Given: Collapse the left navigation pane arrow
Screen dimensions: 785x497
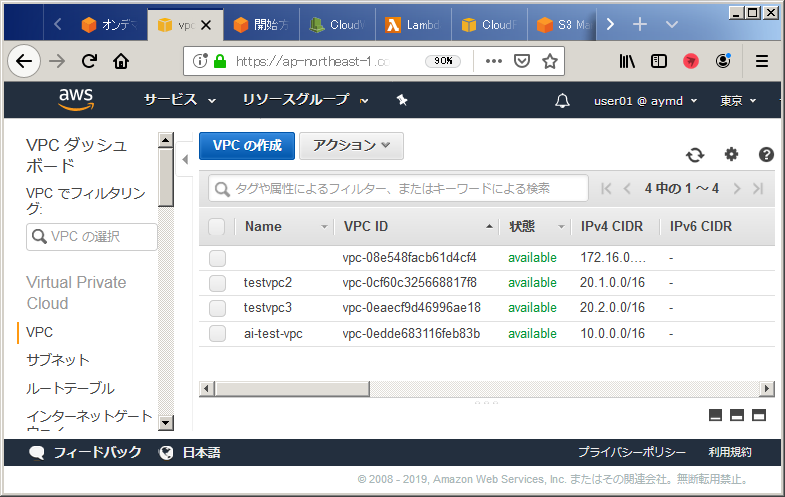Looking at the screenshot, I should [185, 160].
